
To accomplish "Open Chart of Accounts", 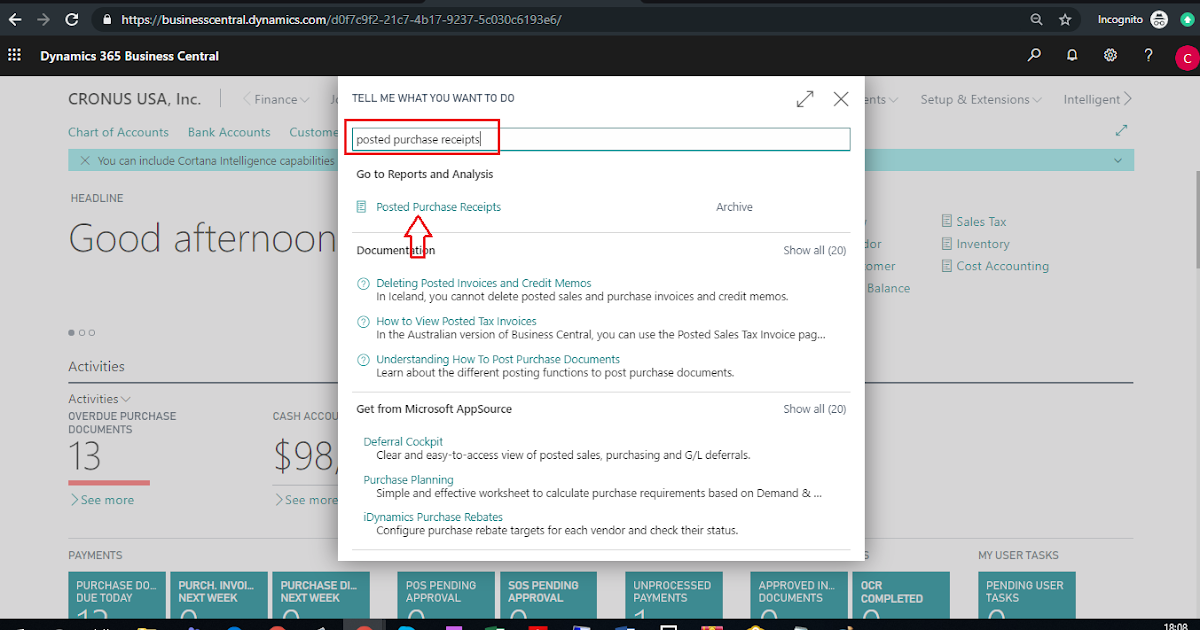I will [119, 132].
